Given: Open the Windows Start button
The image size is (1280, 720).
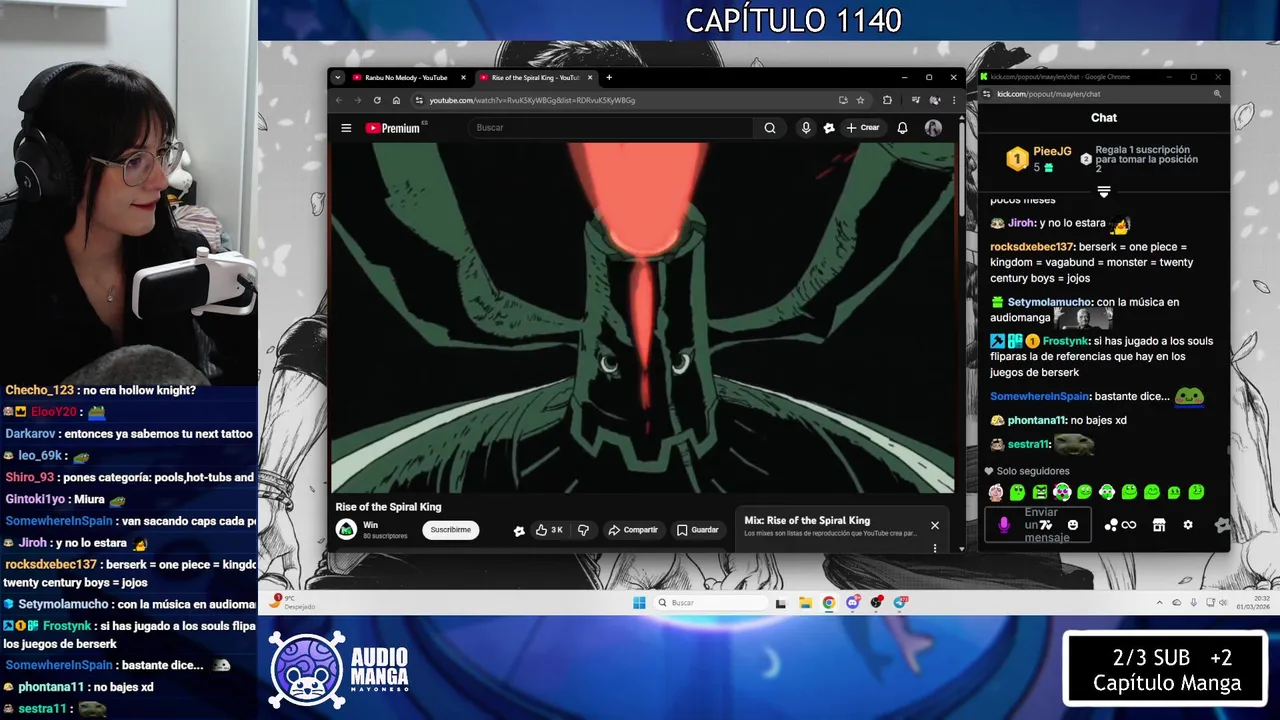Looking at the screenshot, I should (639, 603).
